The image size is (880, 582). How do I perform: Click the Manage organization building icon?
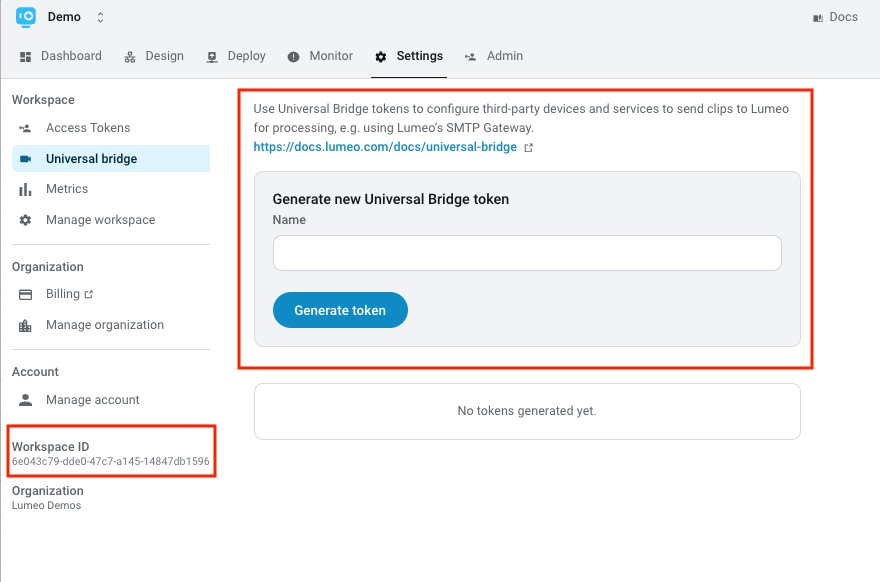click(x=25, y=326)
